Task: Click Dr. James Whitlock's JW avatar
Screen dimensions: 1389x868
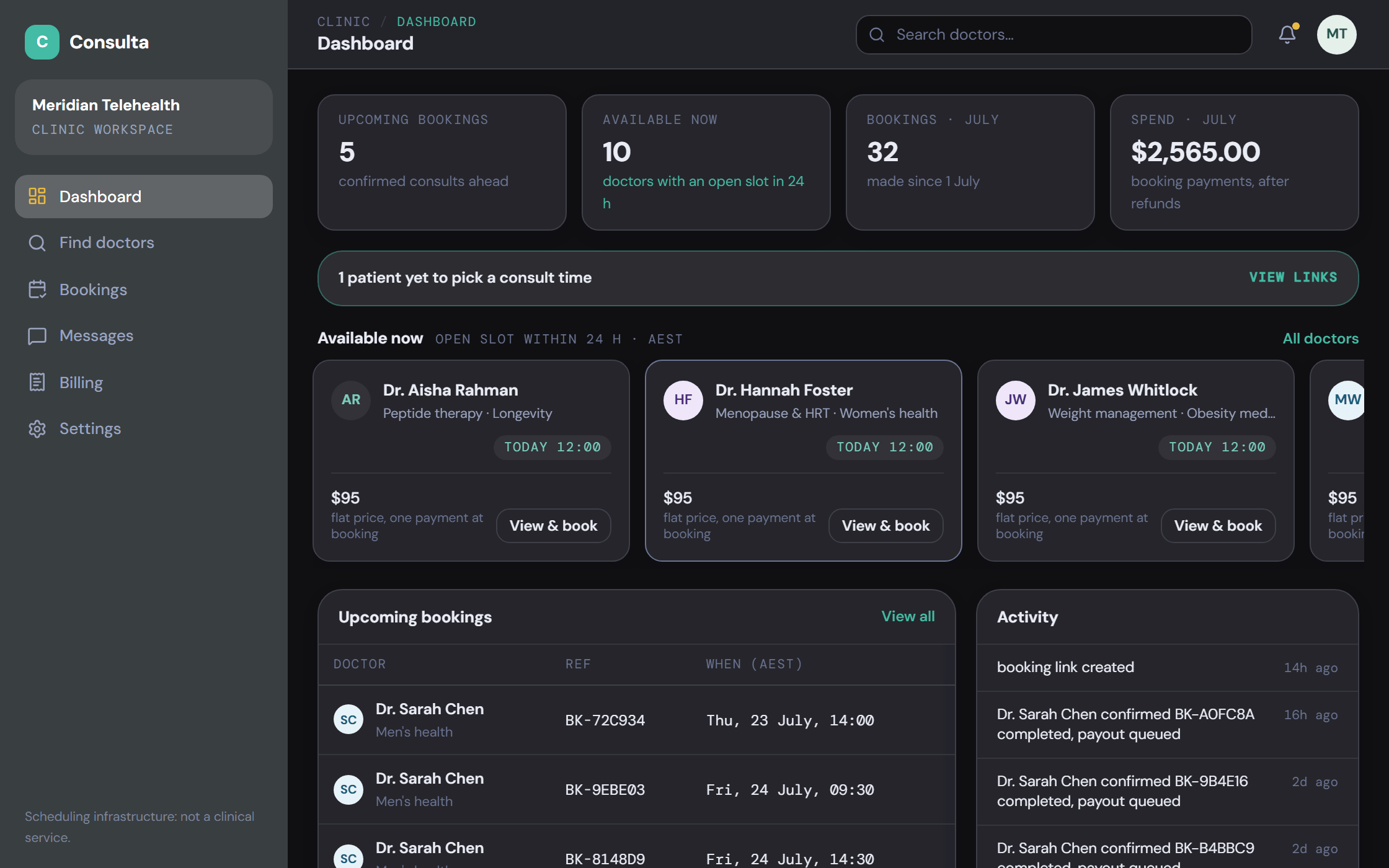Action: (x=1016, y=400)
